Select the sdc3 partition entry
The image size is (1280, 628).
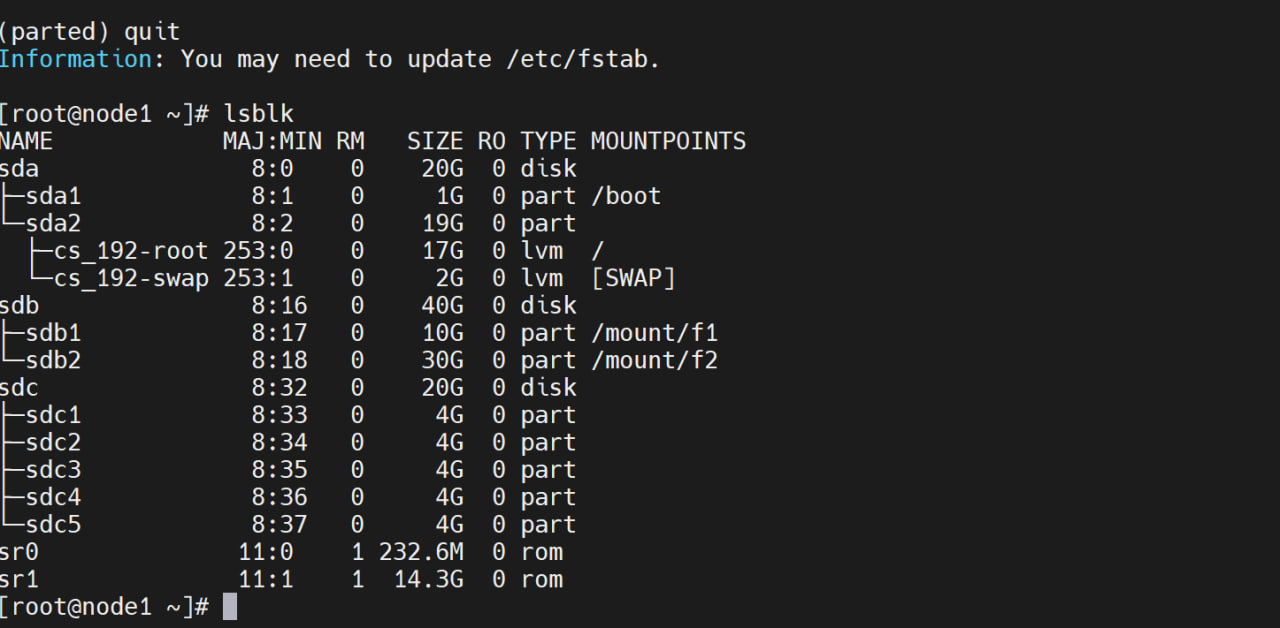tap(54, 470)
